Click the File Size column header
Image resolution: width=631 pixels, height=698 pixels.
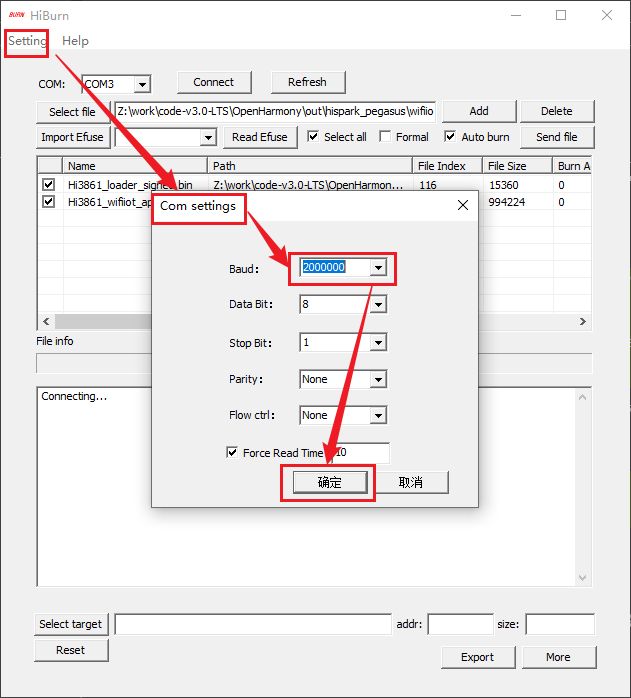[x=517, y=166]
